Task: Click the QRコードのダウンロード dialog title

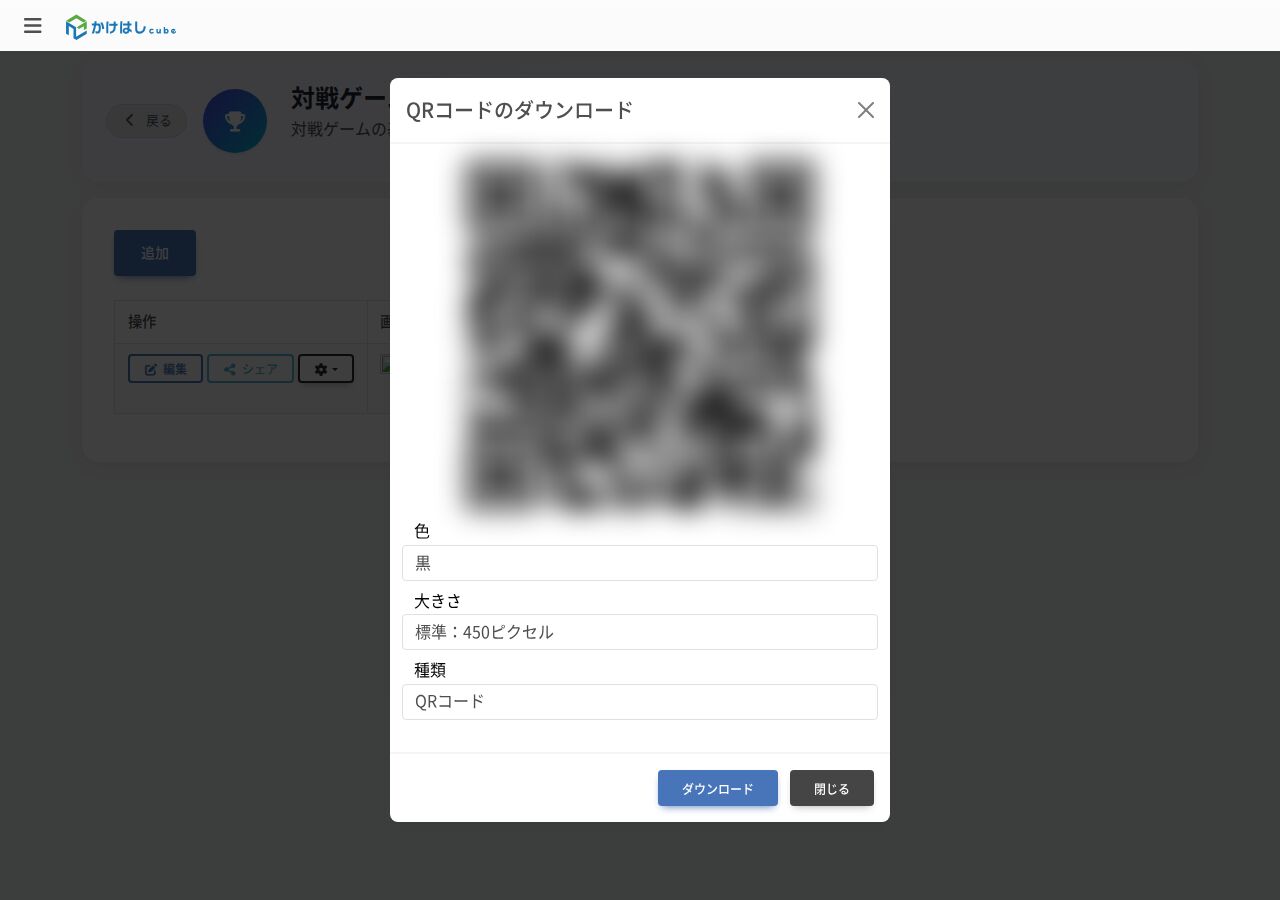Action: pos(520,110)
